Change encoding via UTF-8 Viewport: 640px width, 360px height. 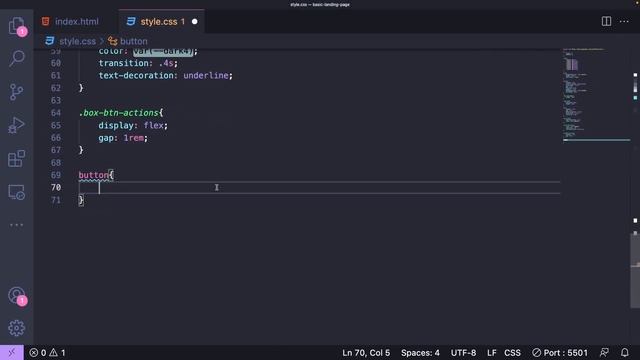(463, 353)
